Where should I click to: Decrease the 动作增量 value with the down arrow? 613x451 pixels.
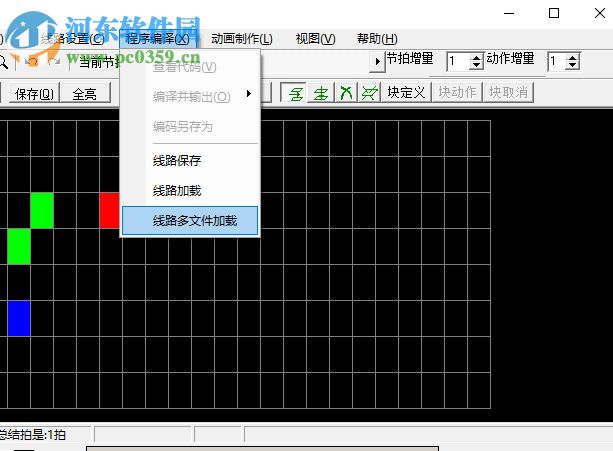pos(572,65)
